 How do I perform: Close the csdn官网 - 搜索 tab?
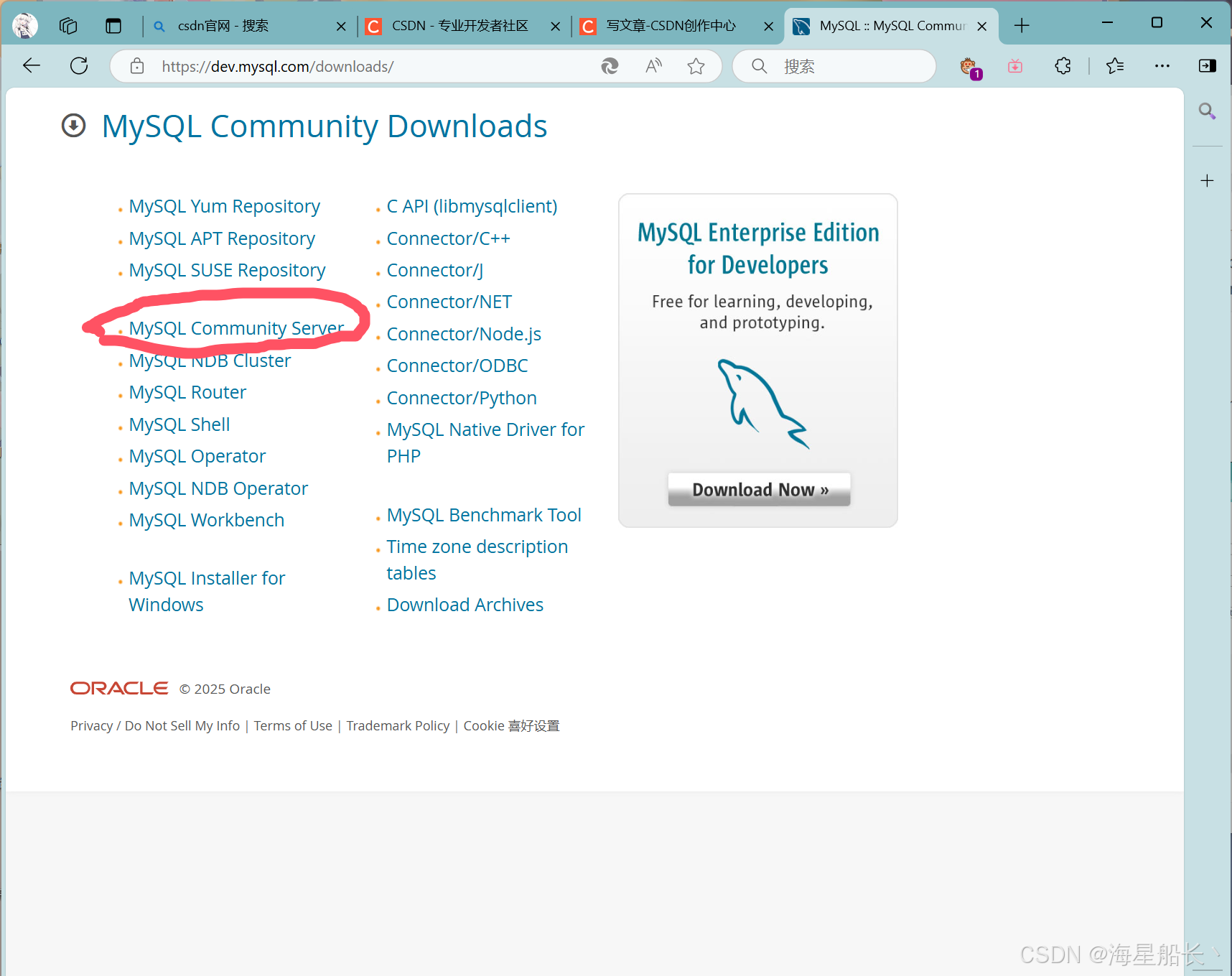coord(341,27)
